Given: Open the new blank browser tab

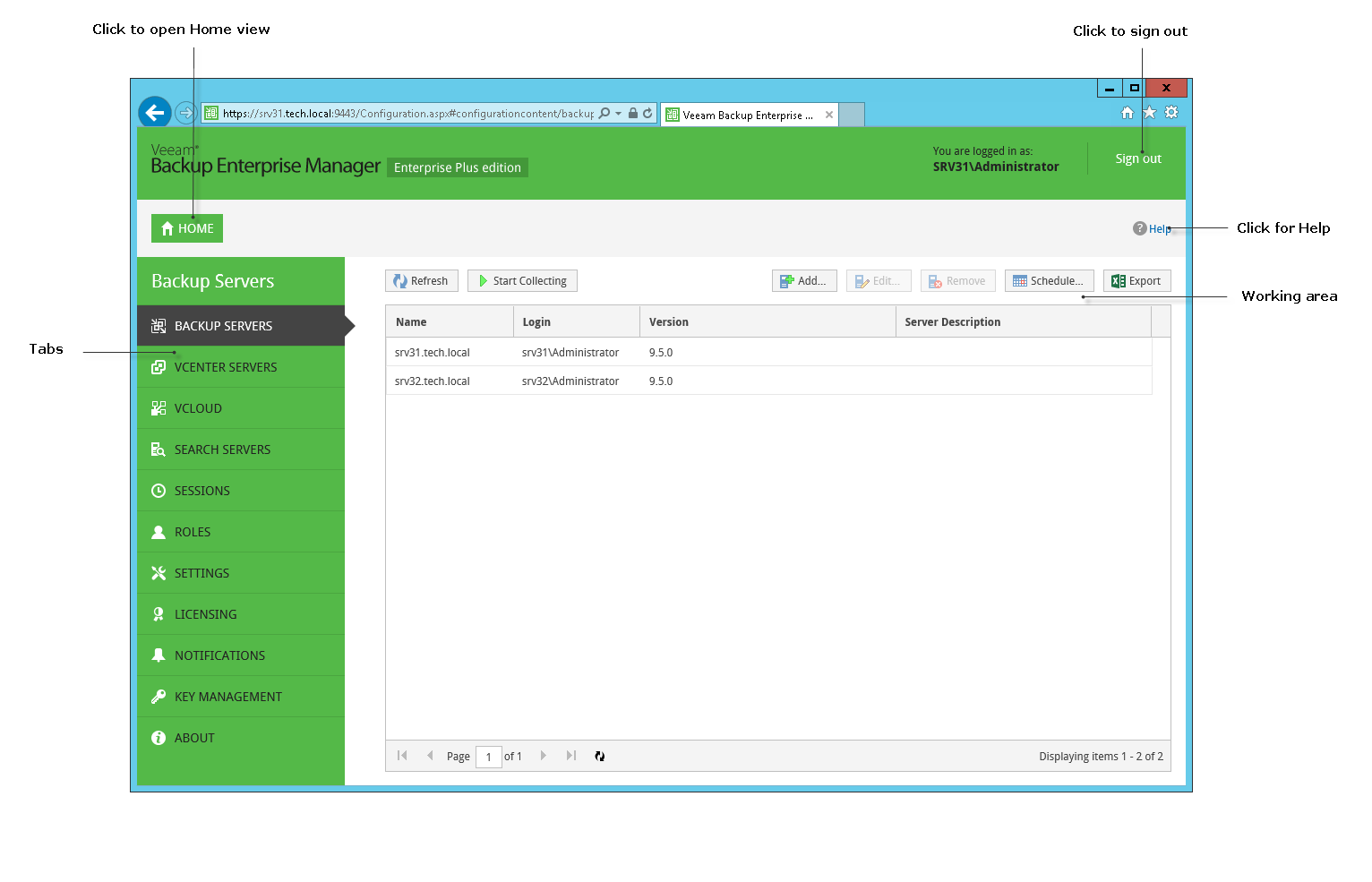Looking at the screenshot, I should tap(852, 115).
